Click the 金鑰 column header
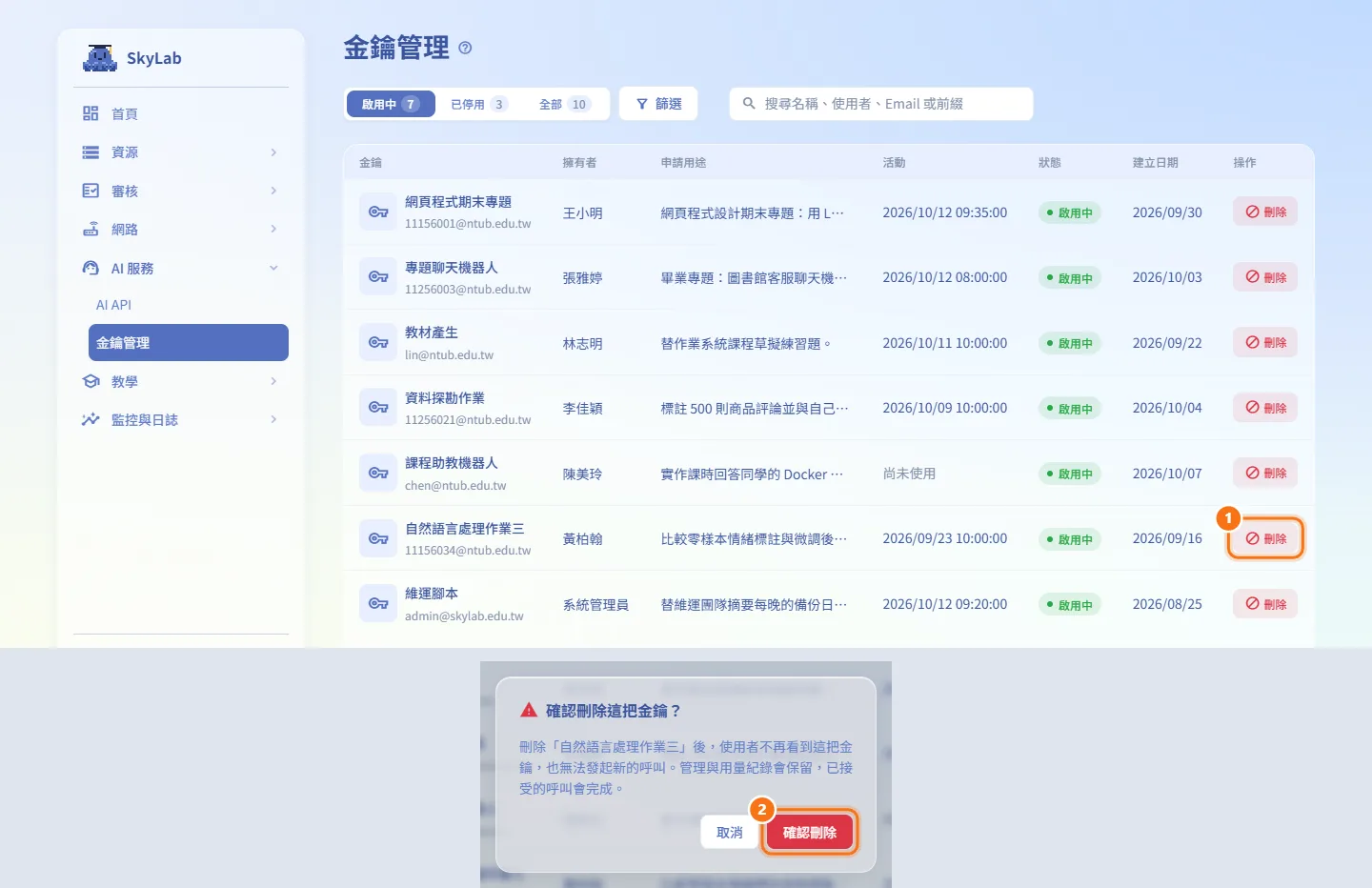This screenshot has height=888, width=1372. pyautogui.click(x=371, y=163)
